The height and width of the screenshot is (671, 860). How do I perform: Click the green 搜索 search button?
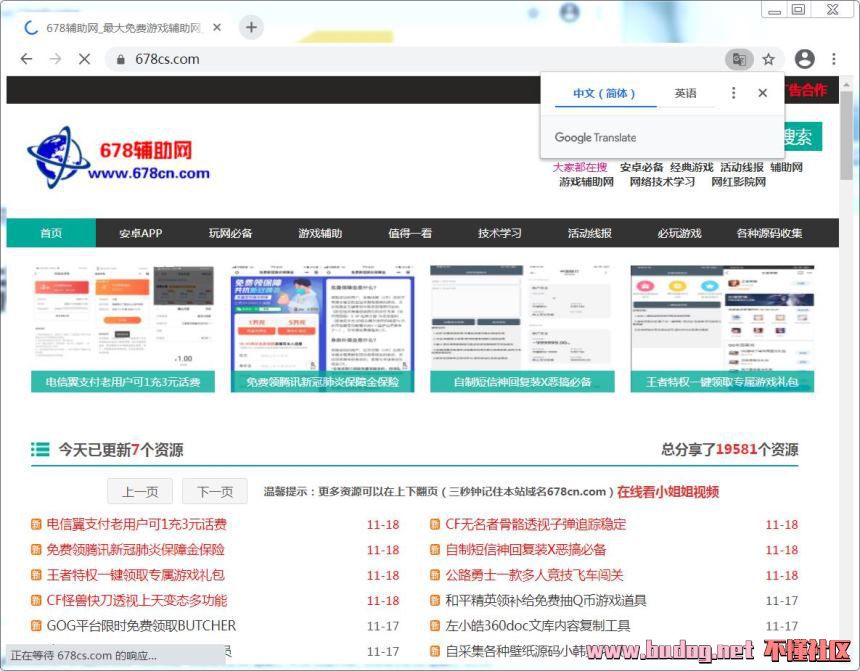click(x=800, y=136)
